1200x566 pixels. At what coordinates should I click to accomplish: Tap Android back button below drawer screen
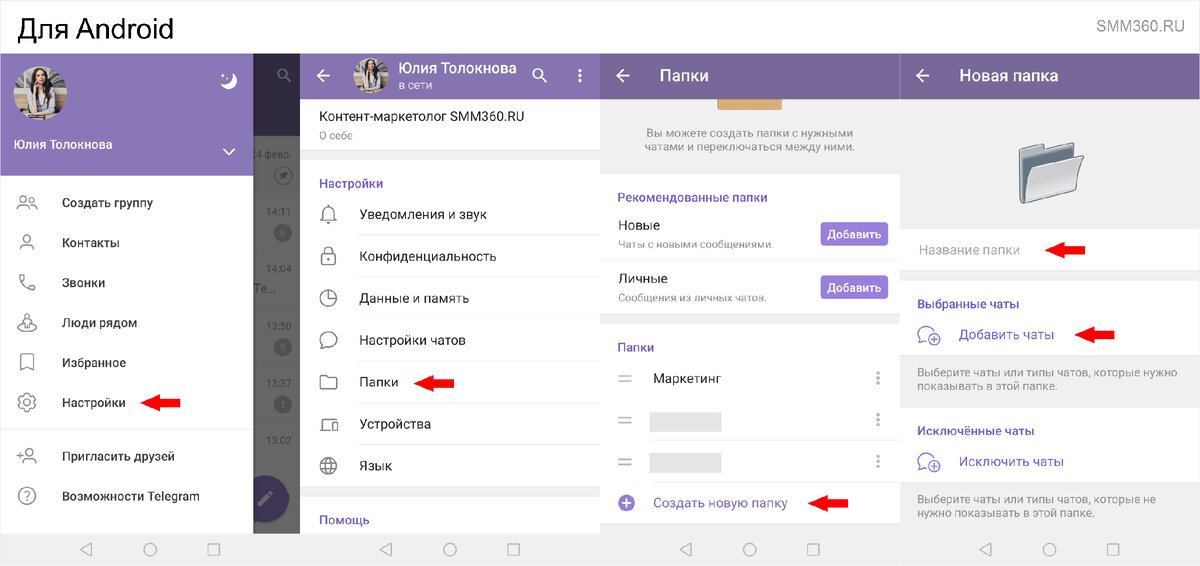(x=85, y=549)
